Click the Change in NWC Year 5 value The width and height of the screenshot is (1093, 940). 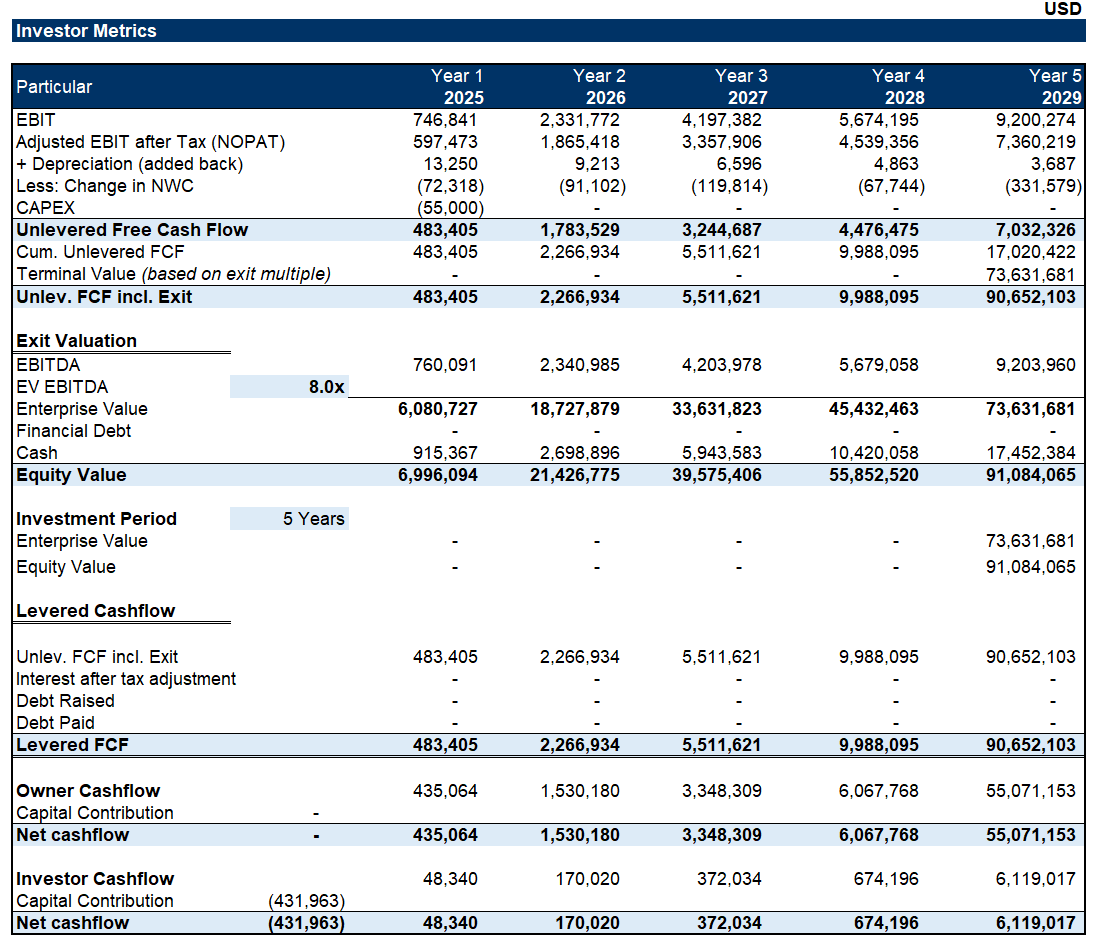pyautogui.click(x=1039, y=186)
